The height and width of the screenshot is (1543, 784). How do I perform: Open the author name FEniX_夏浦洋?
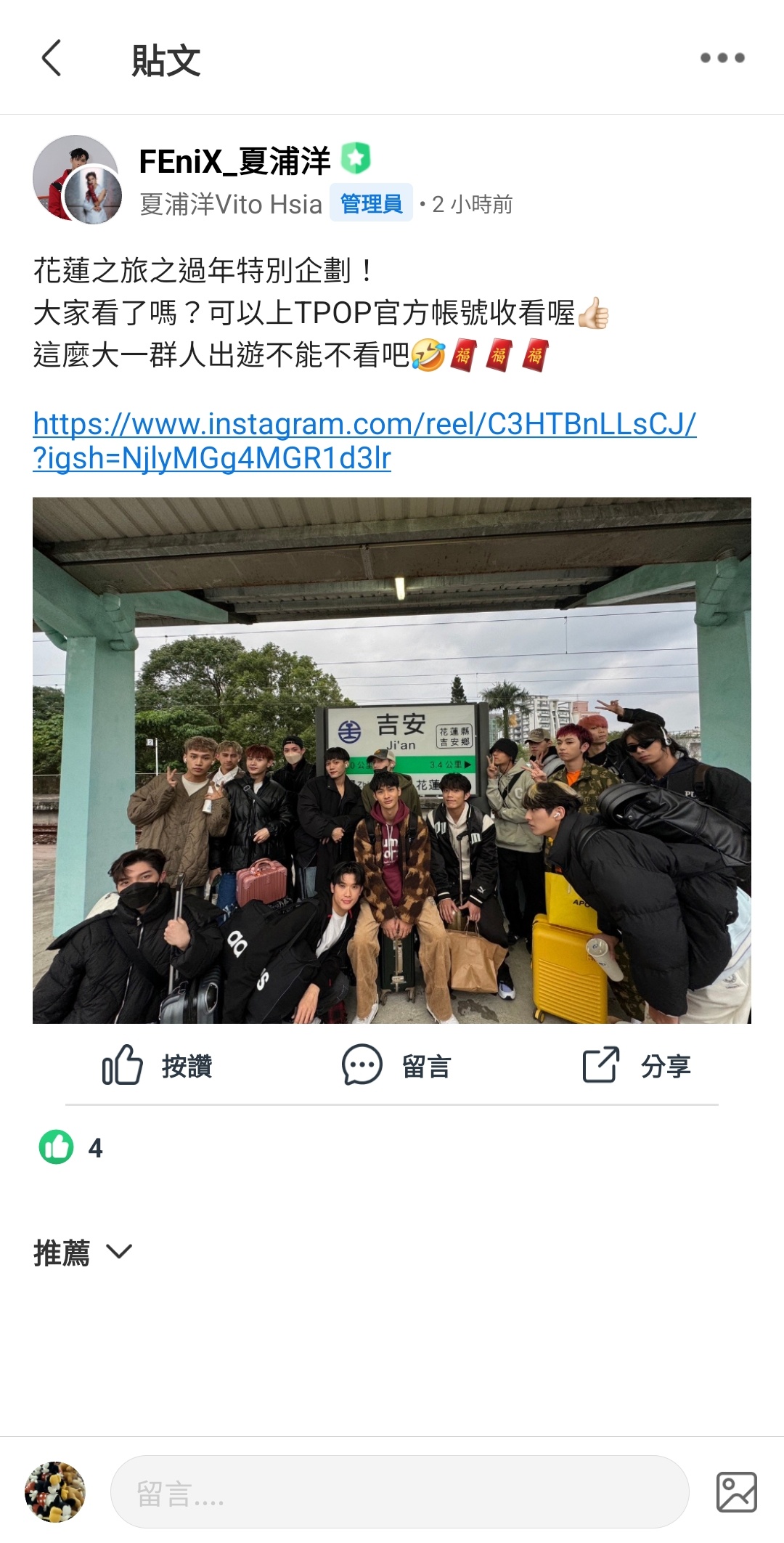(234, 161)
